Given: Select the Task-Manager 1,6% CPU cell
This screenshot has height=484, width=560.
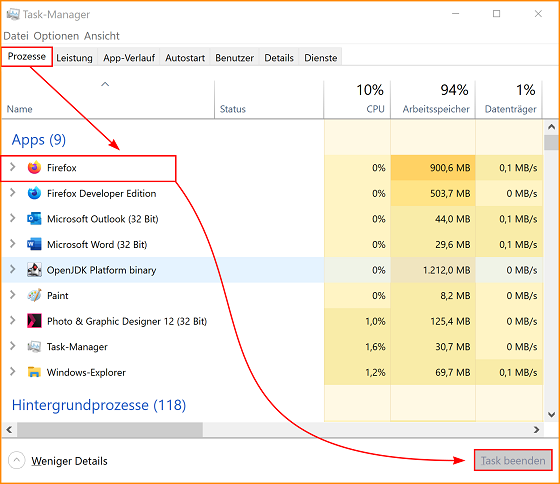Looking at the screenshot, I should click(357, 346).
